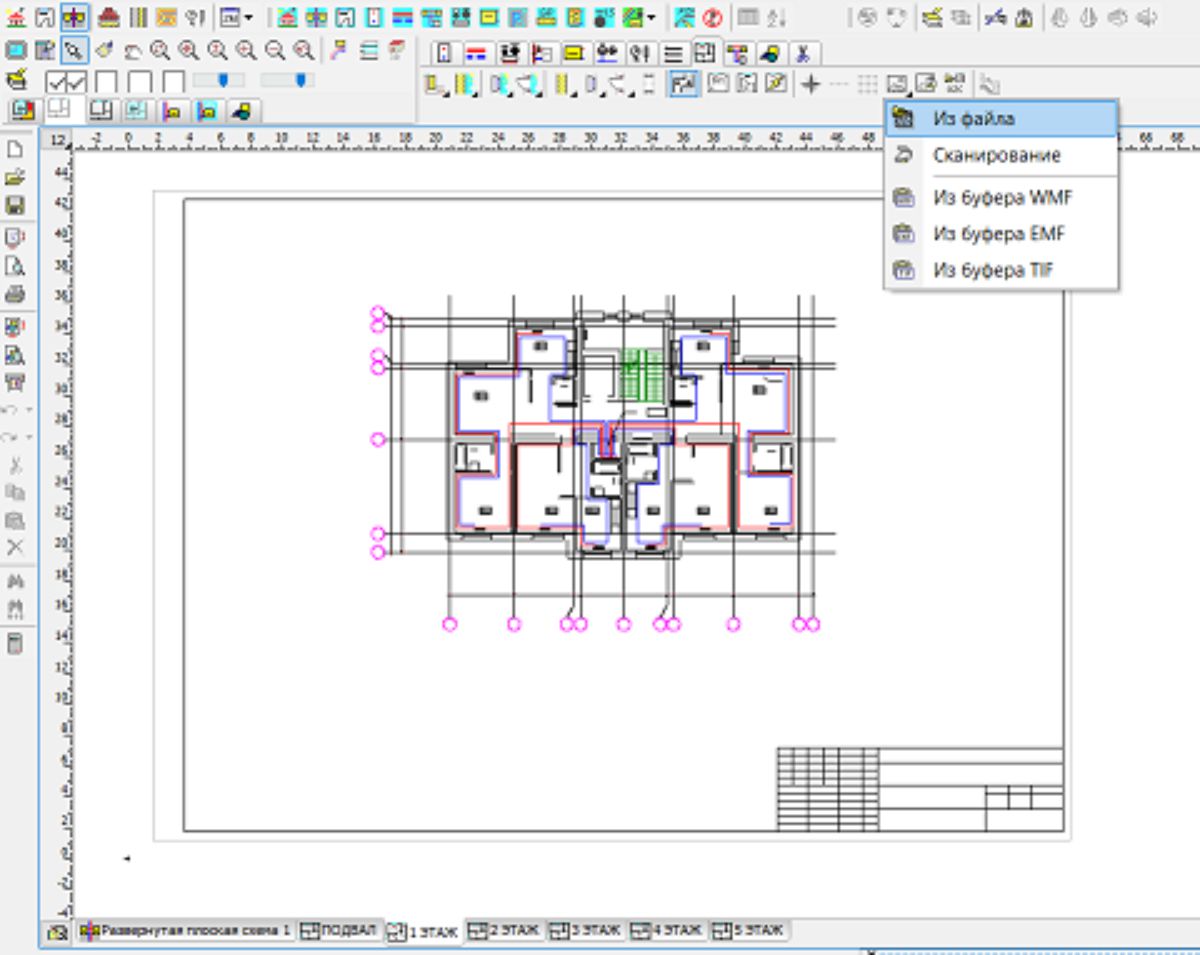Screen dimensions: 1200x955
Task: Switch to the 'ПОДВАЛ' sheet tab
Action: [339, 930]
